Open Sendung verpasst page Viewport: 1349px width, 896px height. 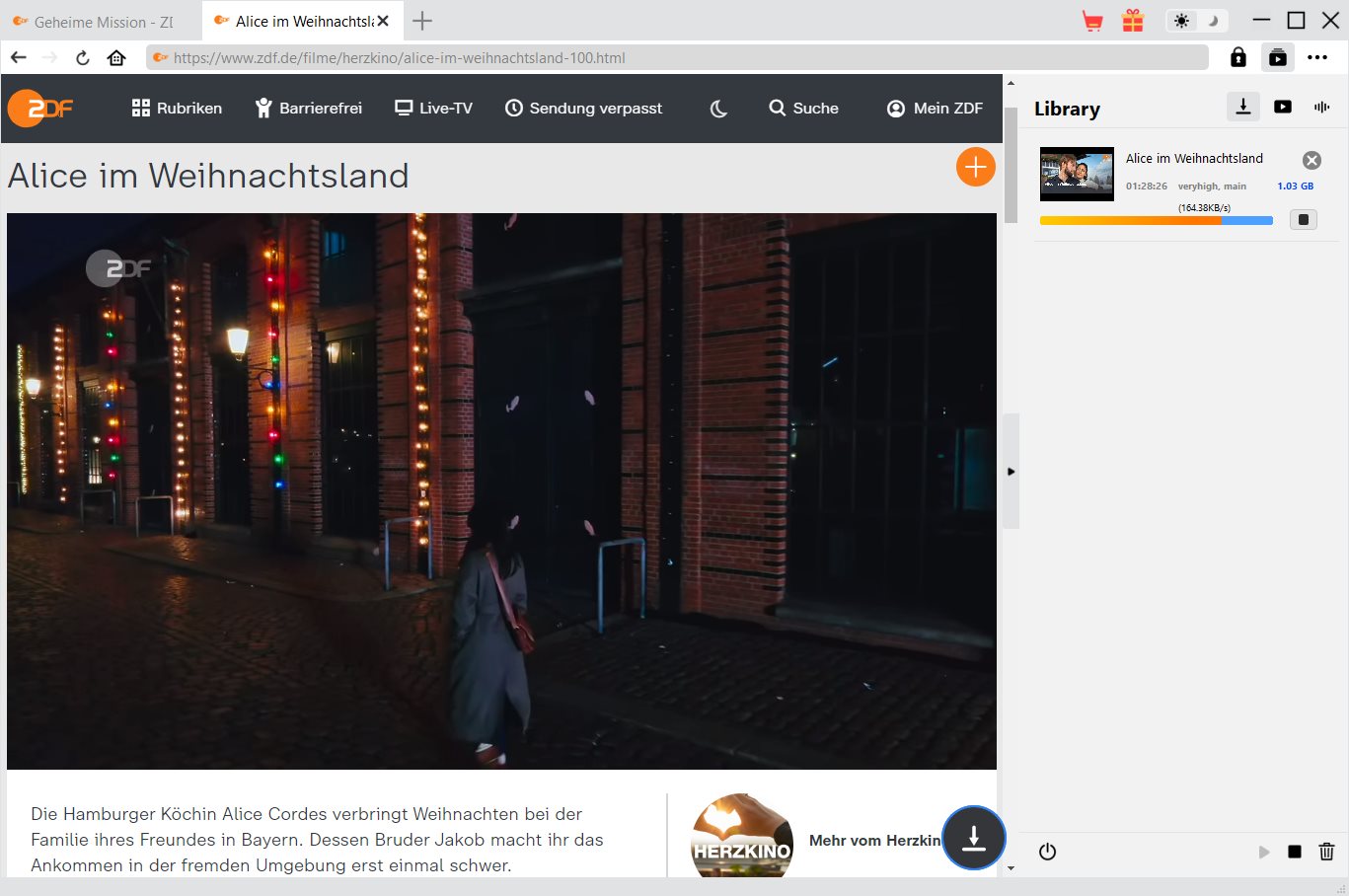pos(583,109)
